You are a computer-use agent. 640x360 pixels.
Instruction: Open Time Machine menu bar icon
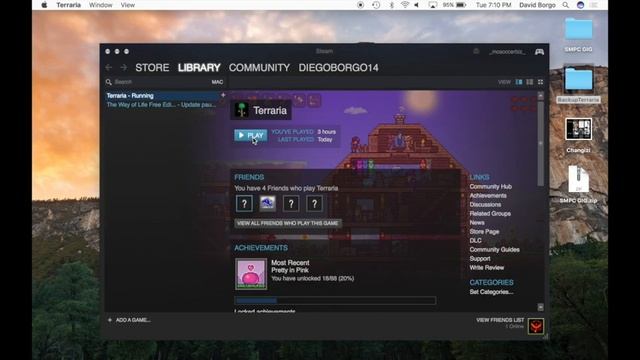click(x=376, y=5)
